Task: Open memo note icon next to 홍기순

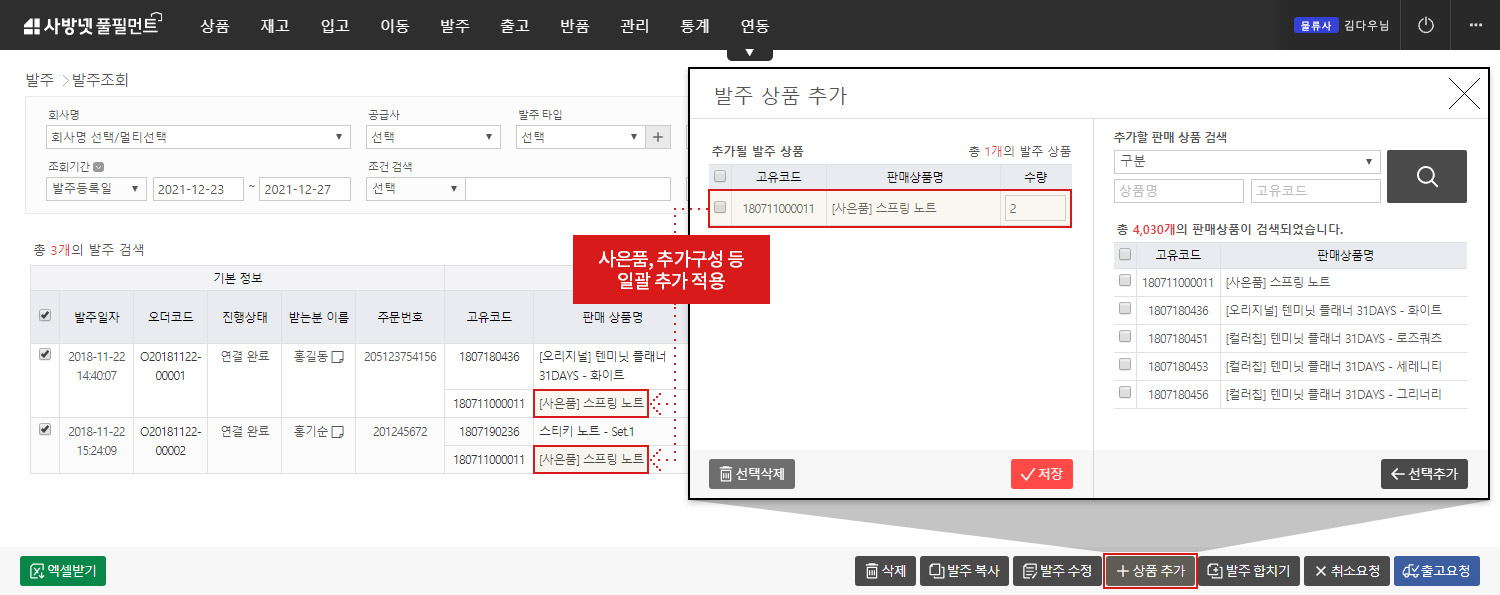Action: [339, 432]
